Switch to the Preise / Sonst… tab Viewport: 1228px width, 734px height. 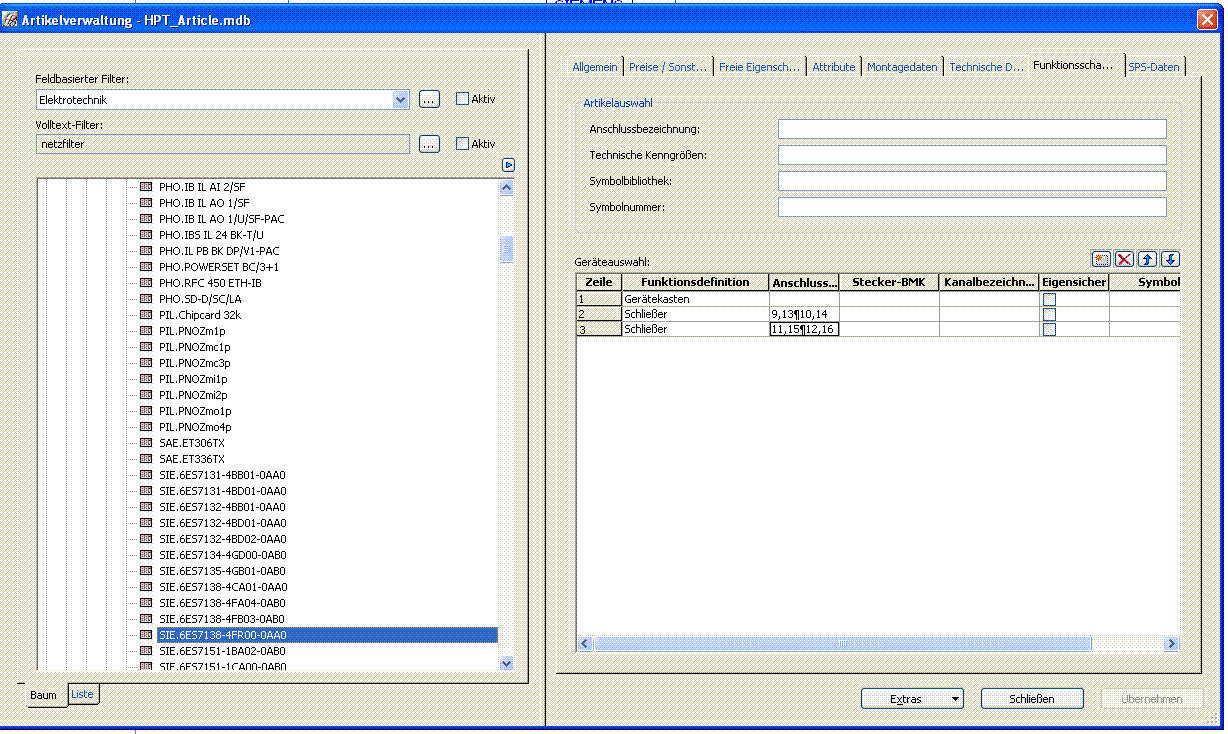click(x=668, y=67)
